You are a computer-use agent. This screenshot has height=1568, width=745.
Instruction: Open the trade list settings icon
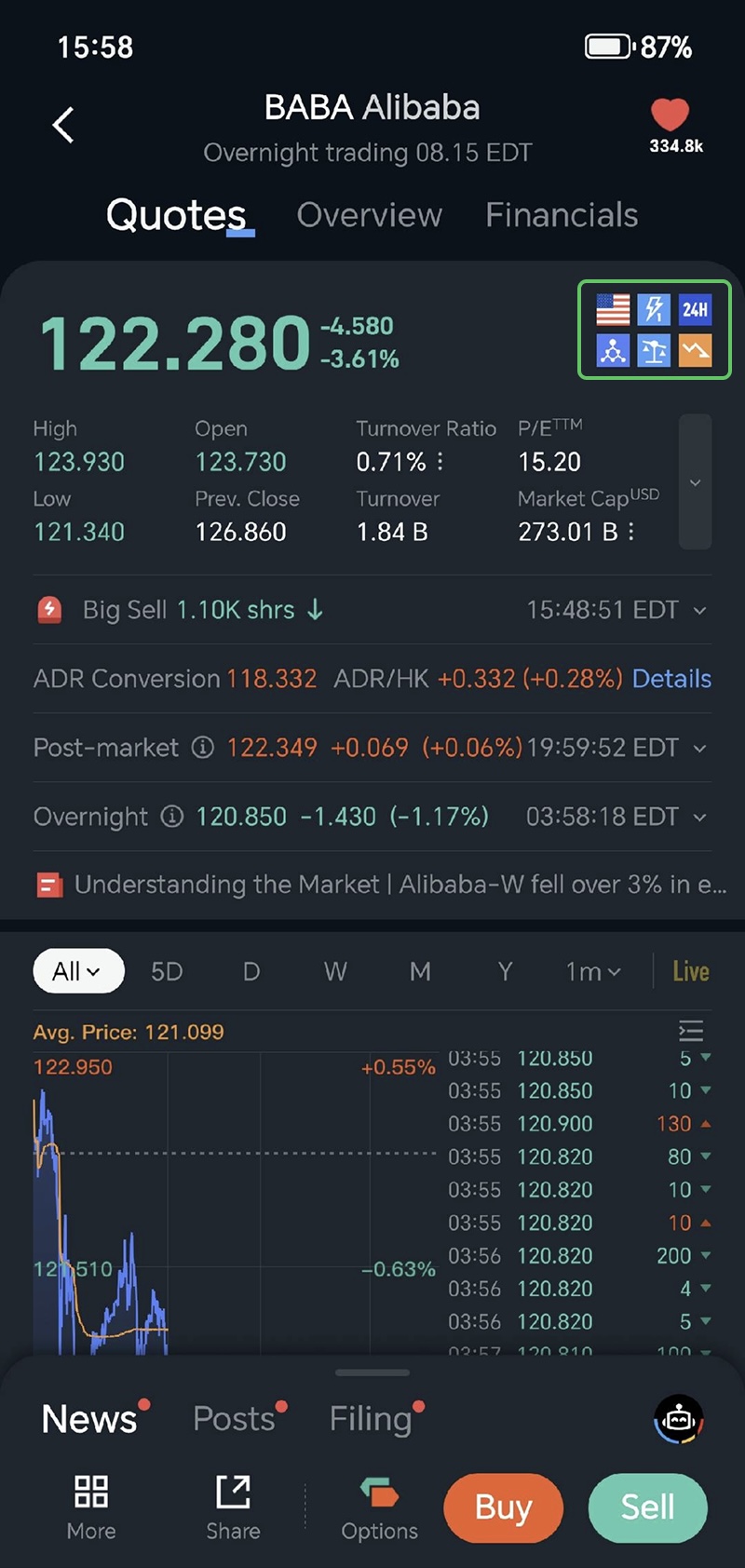tap(691, 1031)
